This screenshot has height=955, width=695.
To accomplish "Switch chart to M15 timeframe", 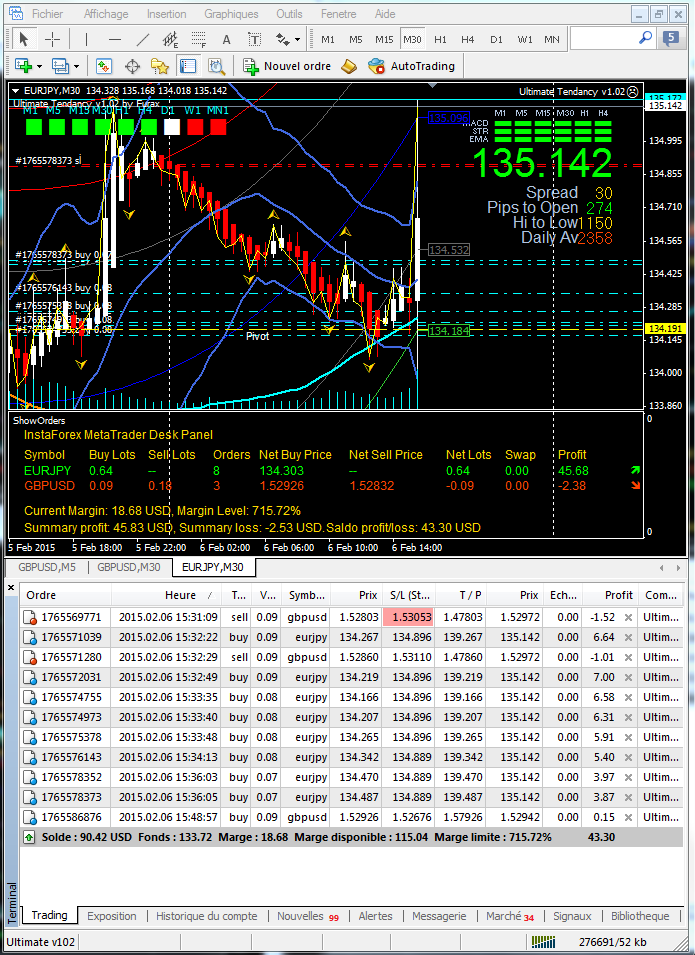I will (384, 40).
